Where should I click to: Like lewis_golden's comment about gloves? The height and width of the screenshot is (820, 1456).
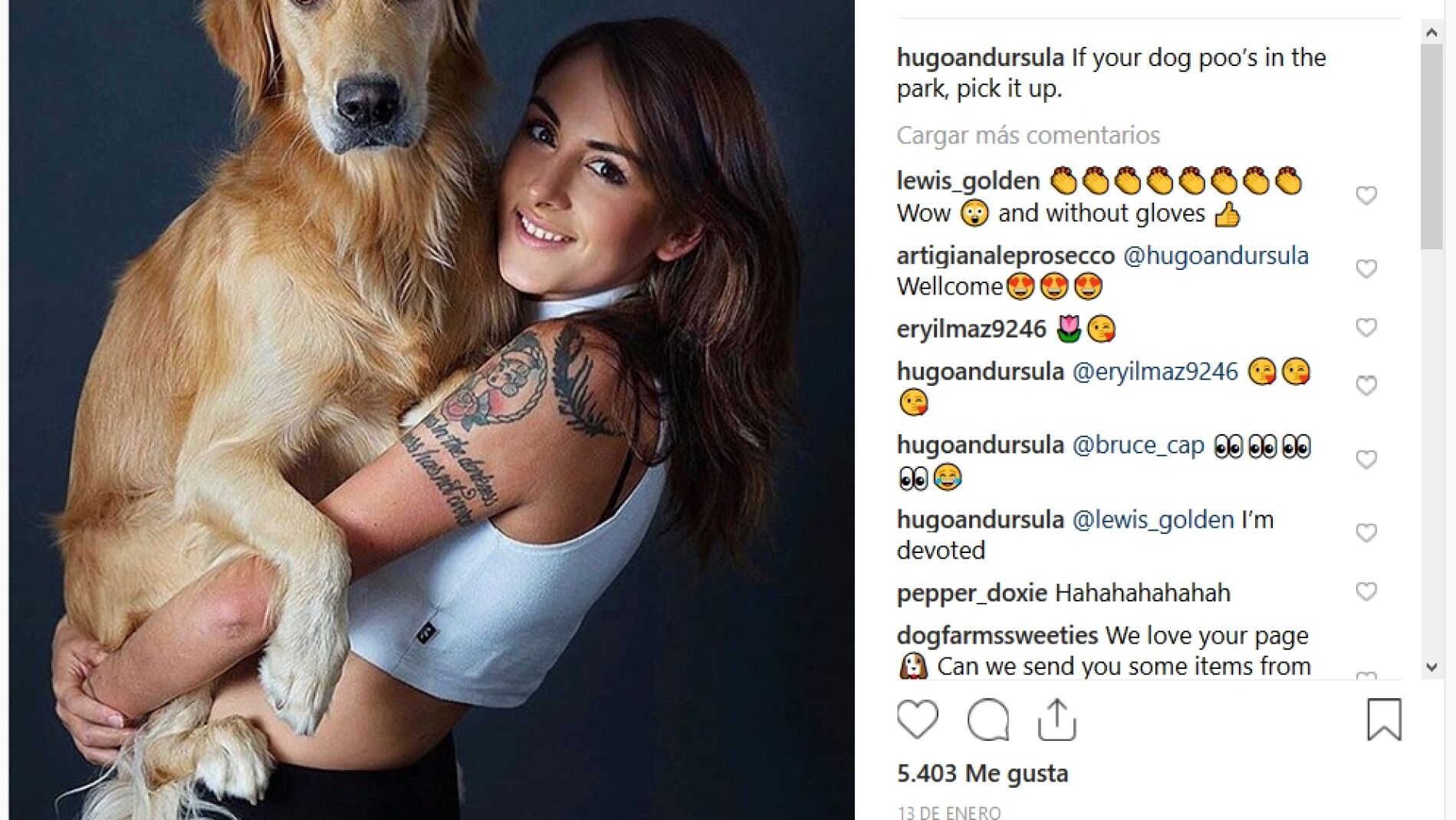(x=1366, y=196)
